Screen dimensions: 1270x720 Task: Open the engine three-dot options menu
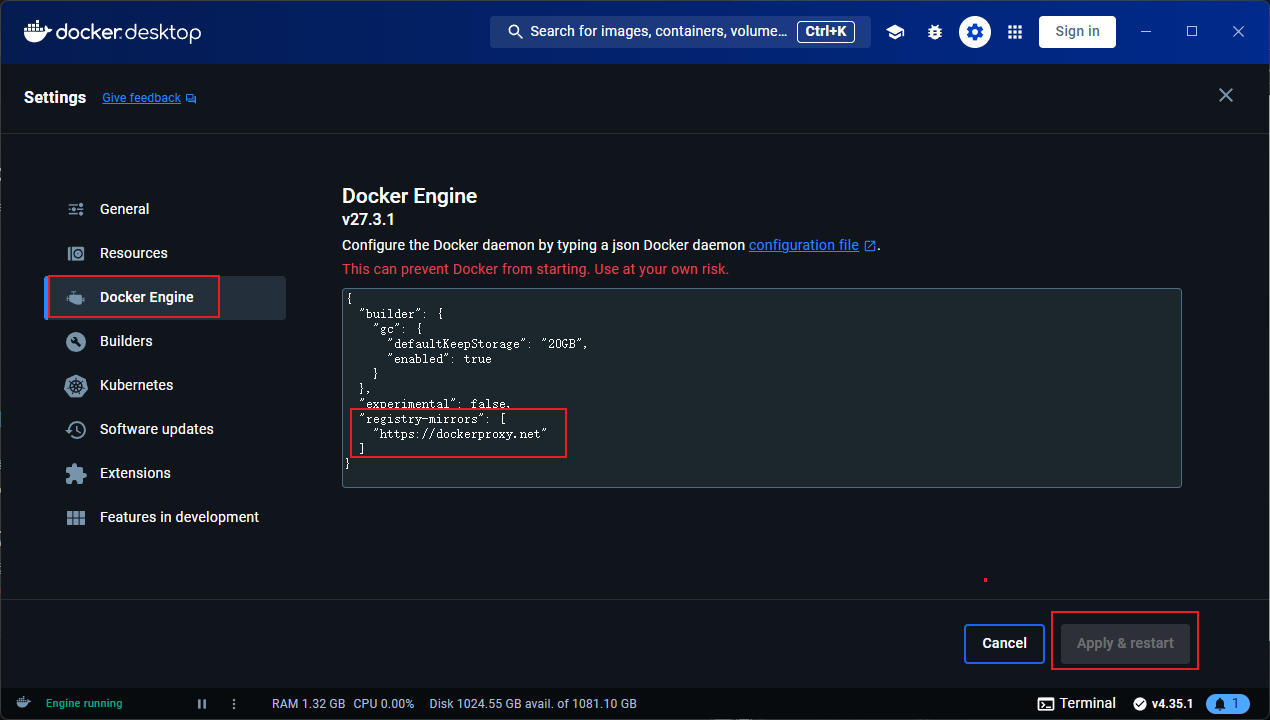coord(234,704)
